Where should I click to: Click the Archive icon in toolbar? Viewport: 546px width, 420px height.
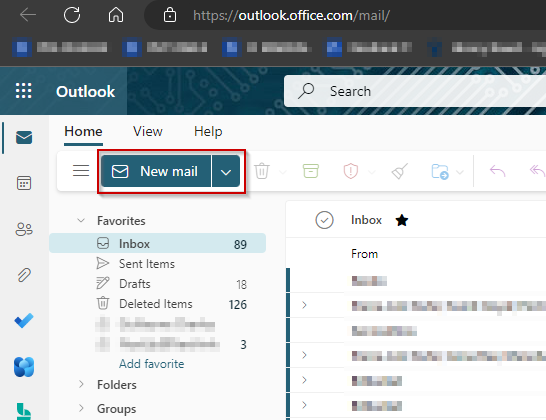(x=311, y=171)
